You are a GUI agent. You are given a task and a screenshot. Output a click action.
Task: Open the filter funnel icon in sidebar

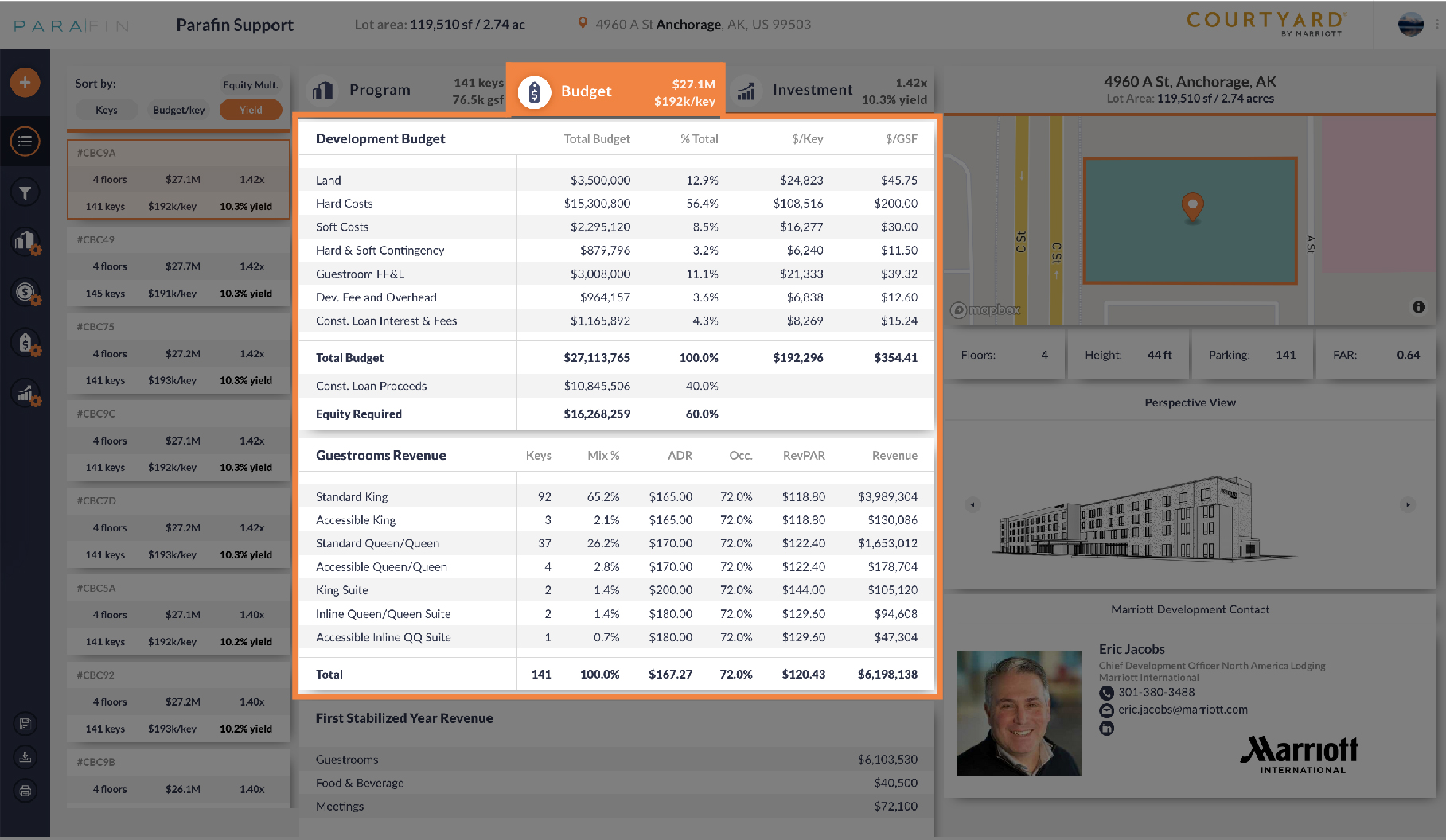click(x=25, y=192)
